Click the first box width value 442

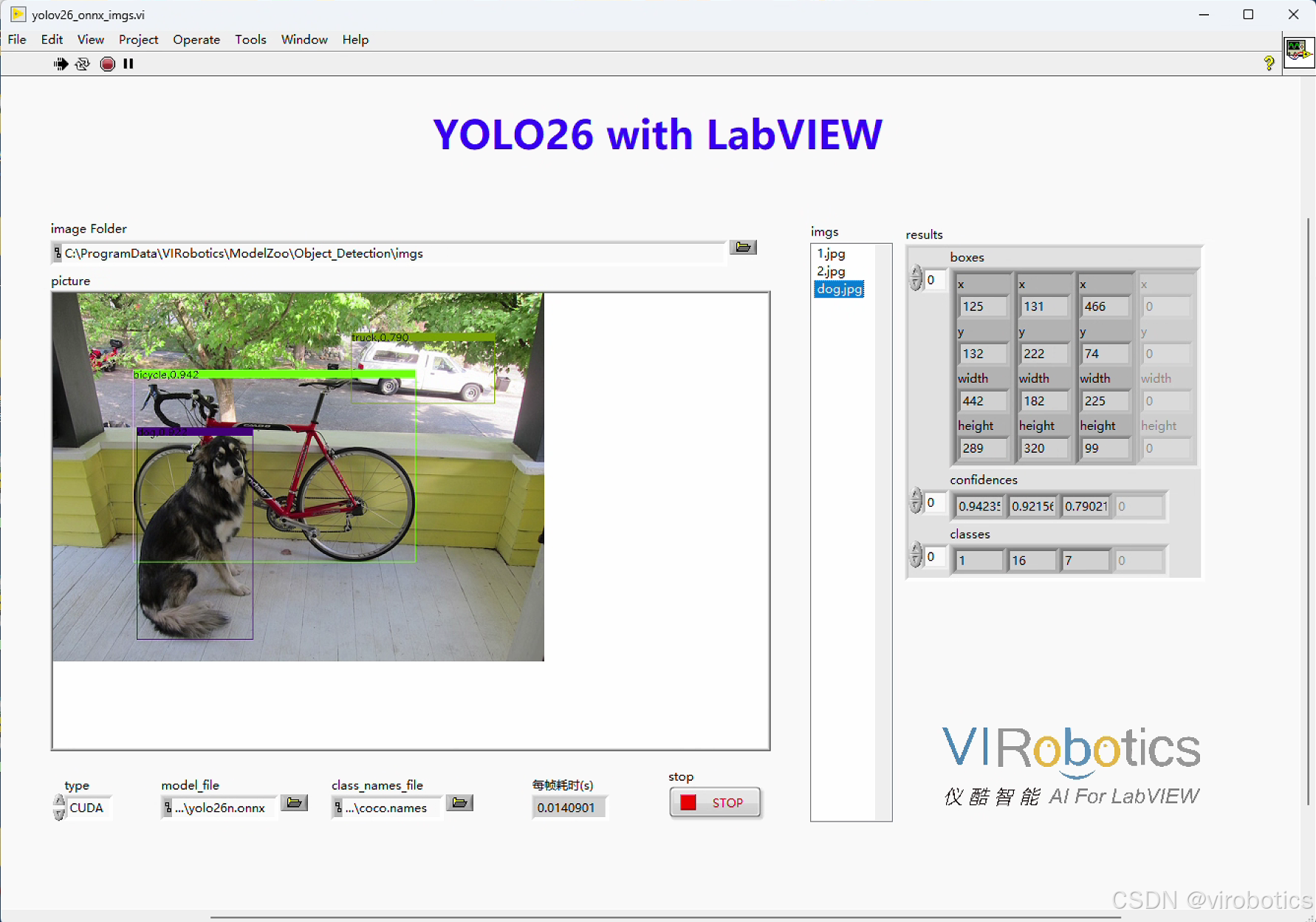[x=983, y=401]
